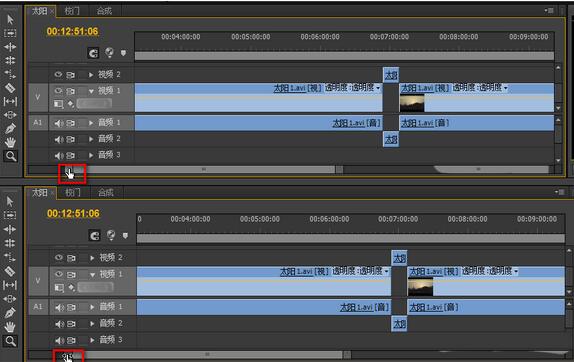Hide 视频 2 track with eye icon, upper timeline
The height and width of the screenshot is (362, 574).
pyautogui.click(x=58, y=75)
